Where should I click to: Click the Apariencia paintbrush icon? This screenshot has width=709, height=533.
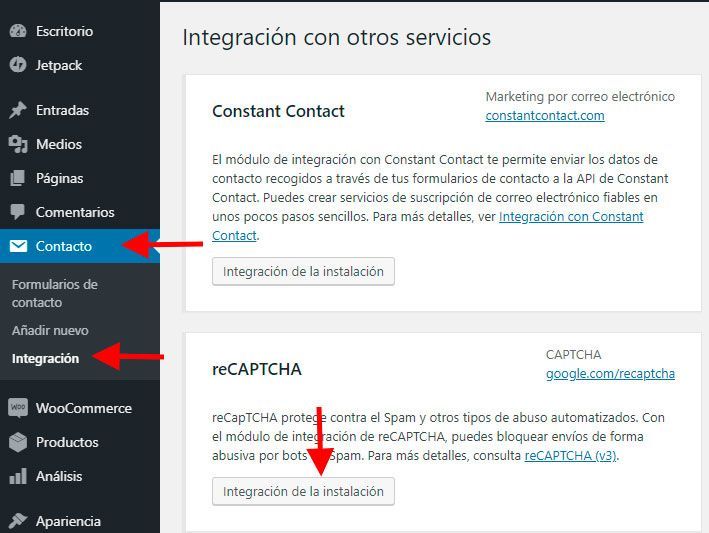pyautogui.click(x=18, y=521)
